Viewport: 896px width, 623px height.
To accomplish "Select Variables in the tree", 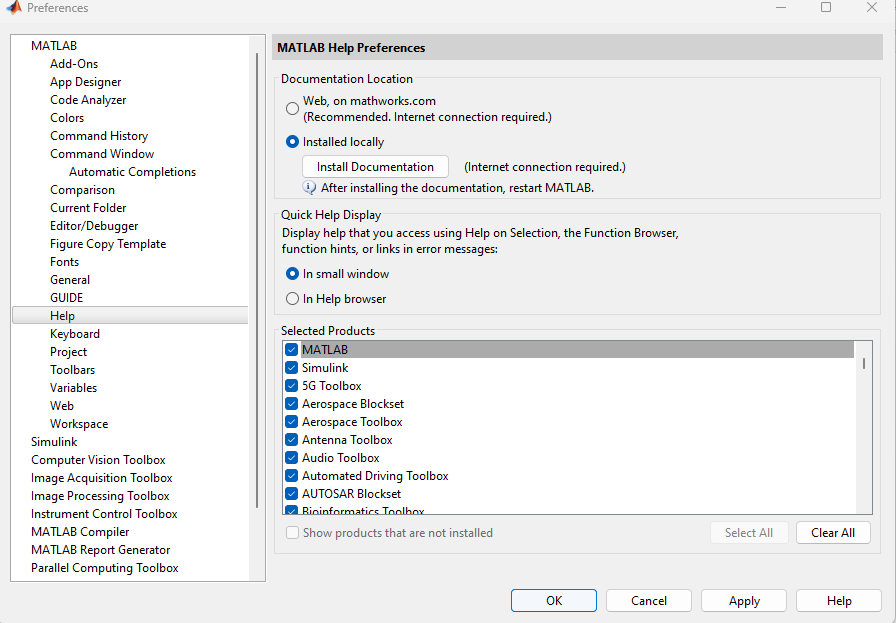I will point(73,388).
